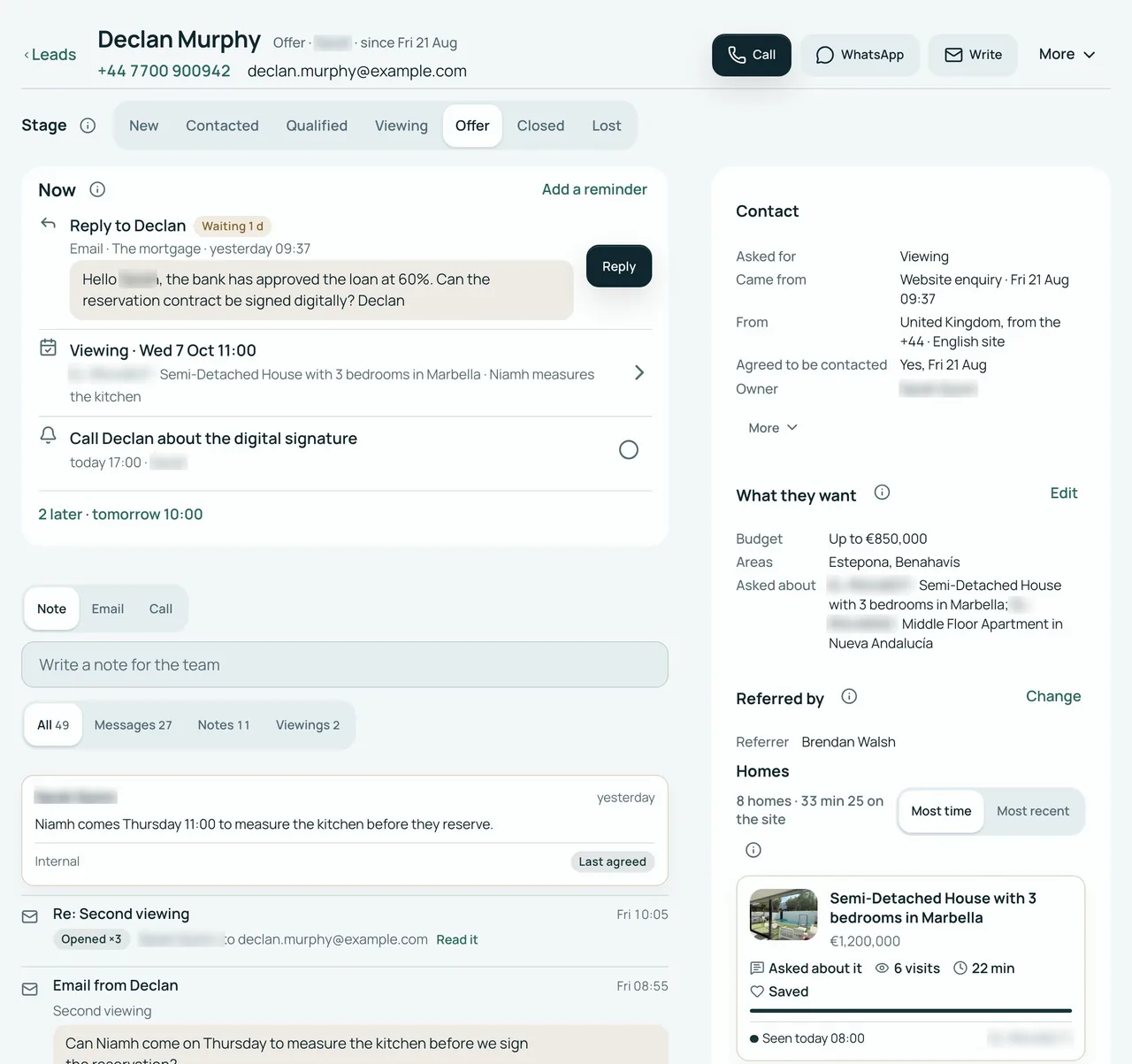Click the home card time progress bar
This screenshot has height=1064, width=1132.
tap(911, 1011)
